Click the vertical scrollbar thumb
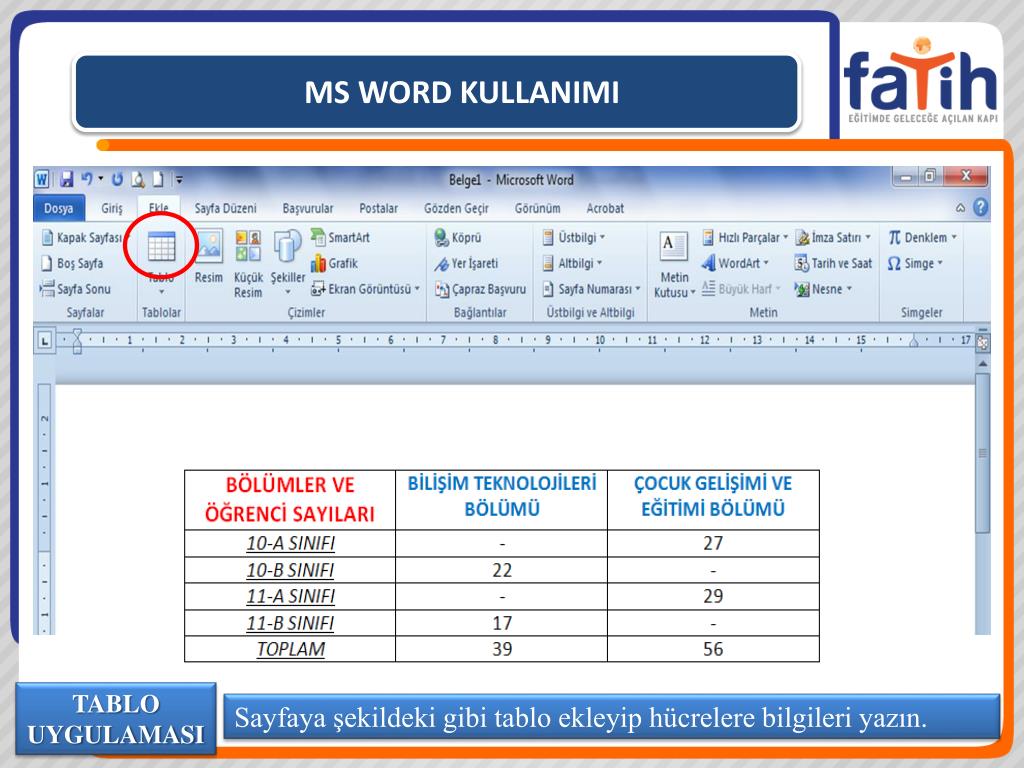The image size is (1024, 768). click(x=982, y=453)
